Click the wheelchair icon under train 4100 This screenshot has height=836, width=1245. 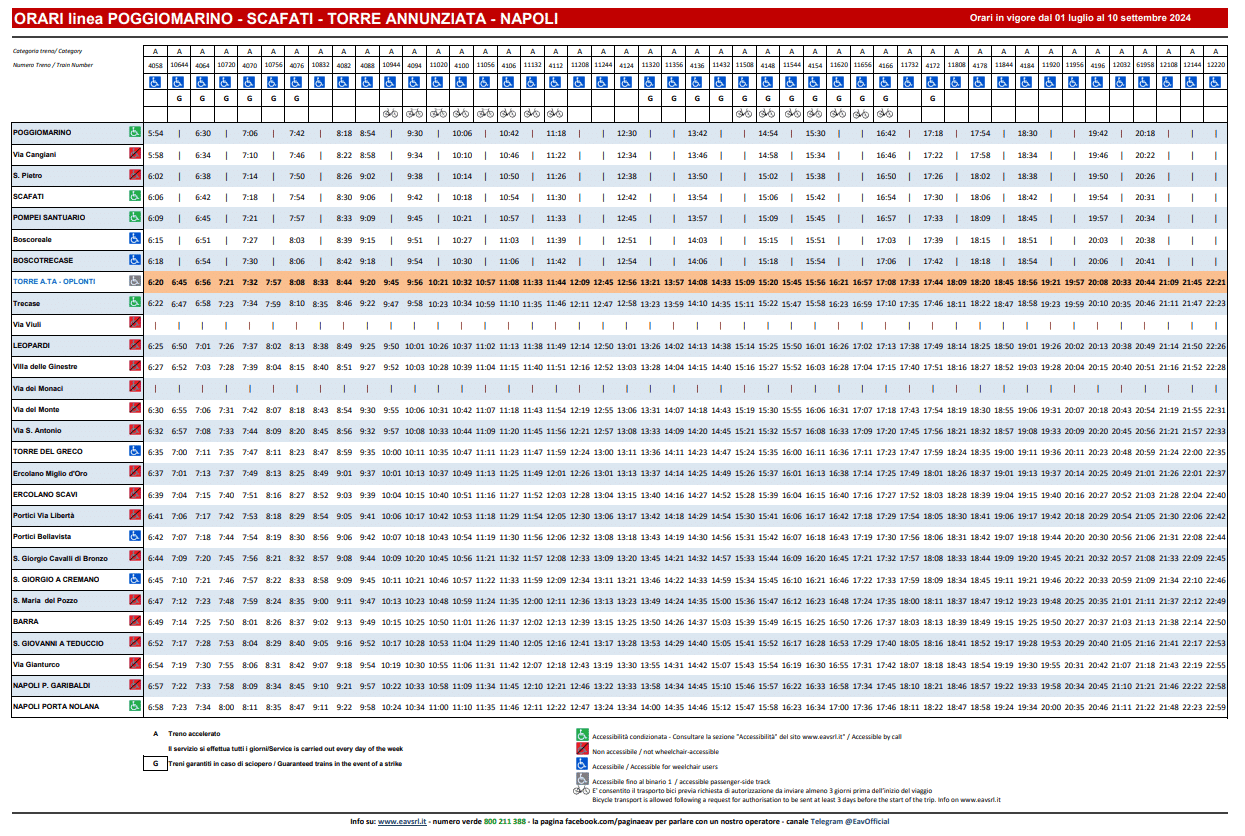pyautogui.click(x=461, y=83)
